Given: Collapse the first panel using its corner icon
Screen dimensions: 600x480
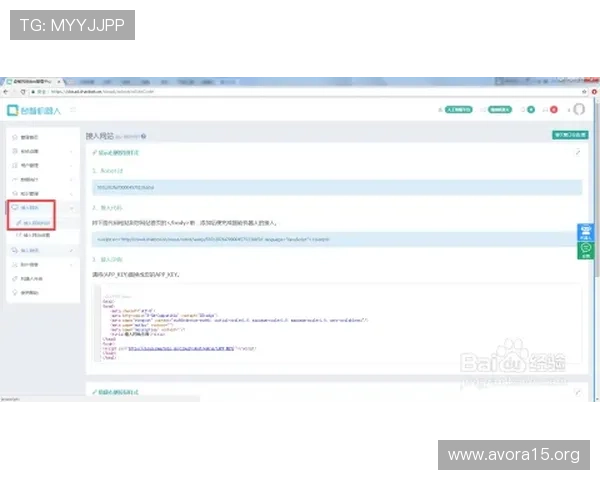Looking at the screenshot, I should click(578, 153).
